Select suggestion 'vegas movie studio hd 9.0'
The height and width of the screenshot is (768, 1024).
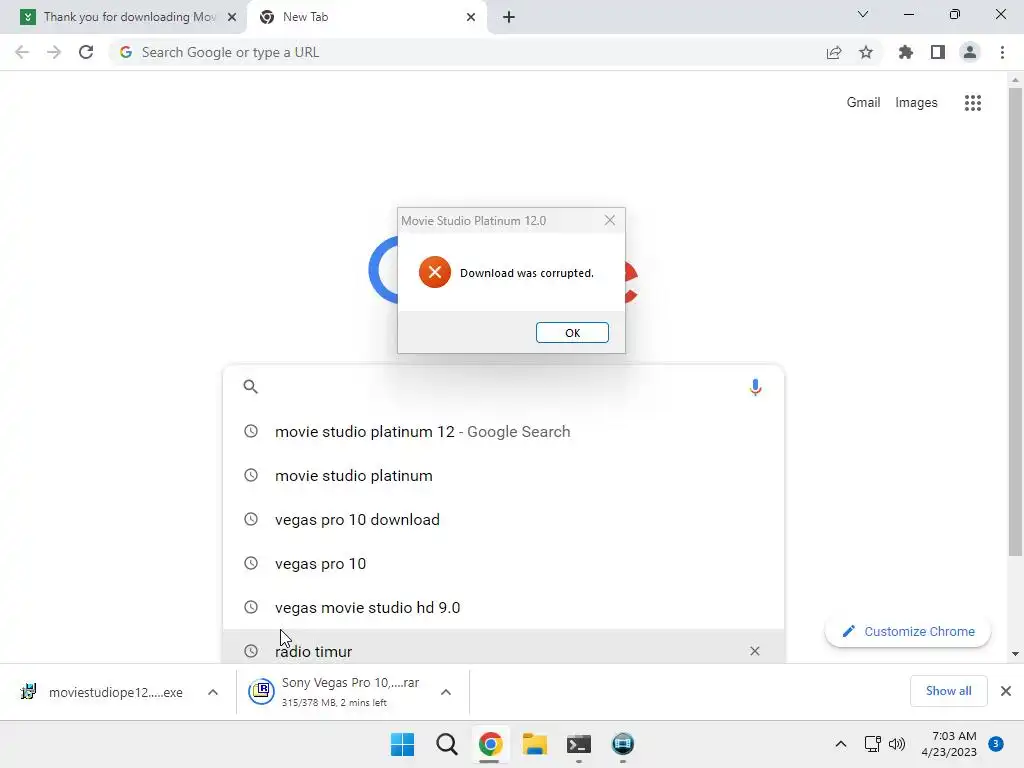coord(503,607)
